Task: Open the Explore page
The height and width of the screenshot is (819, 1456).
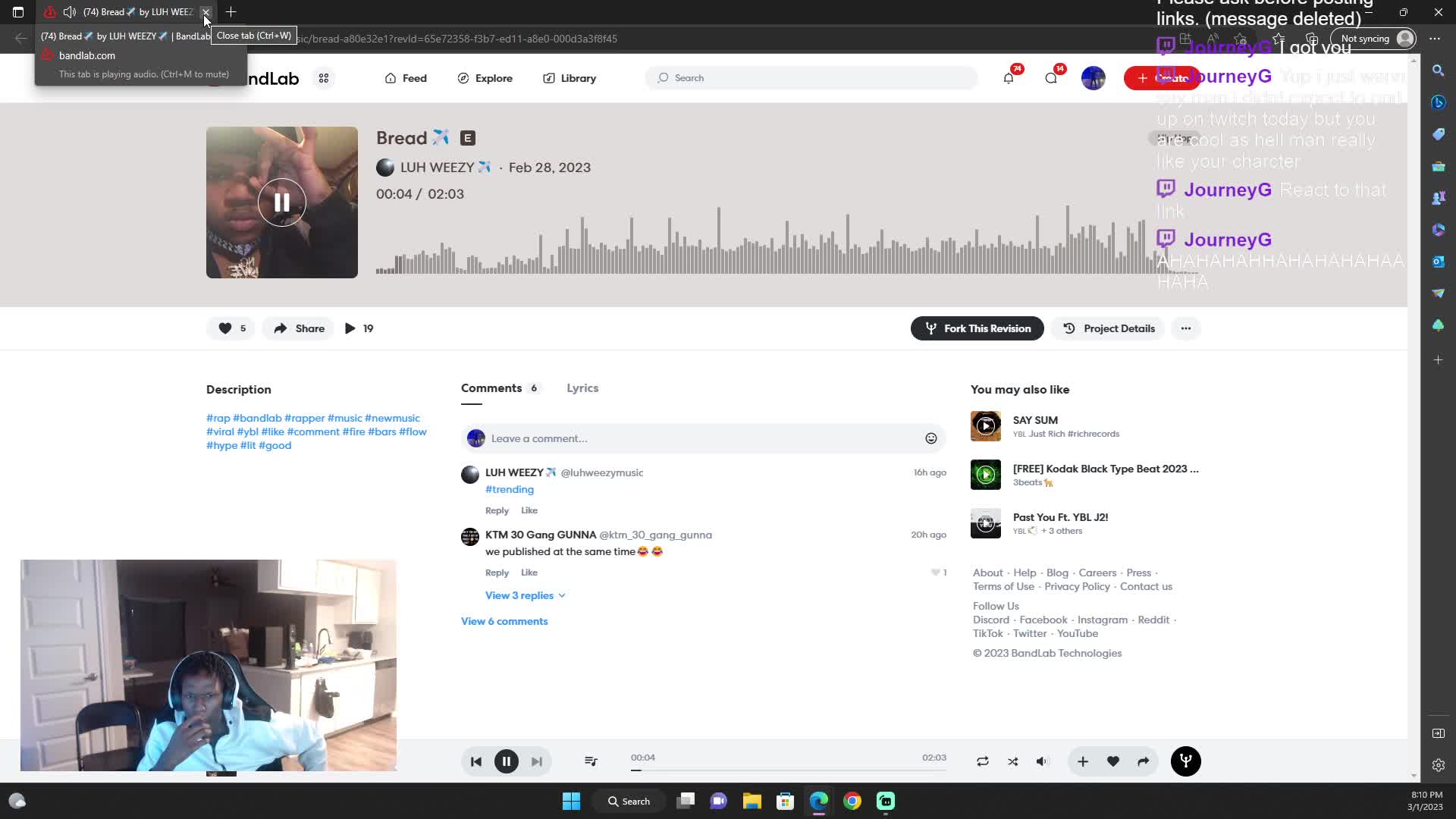Action: (x=485, y=78)
